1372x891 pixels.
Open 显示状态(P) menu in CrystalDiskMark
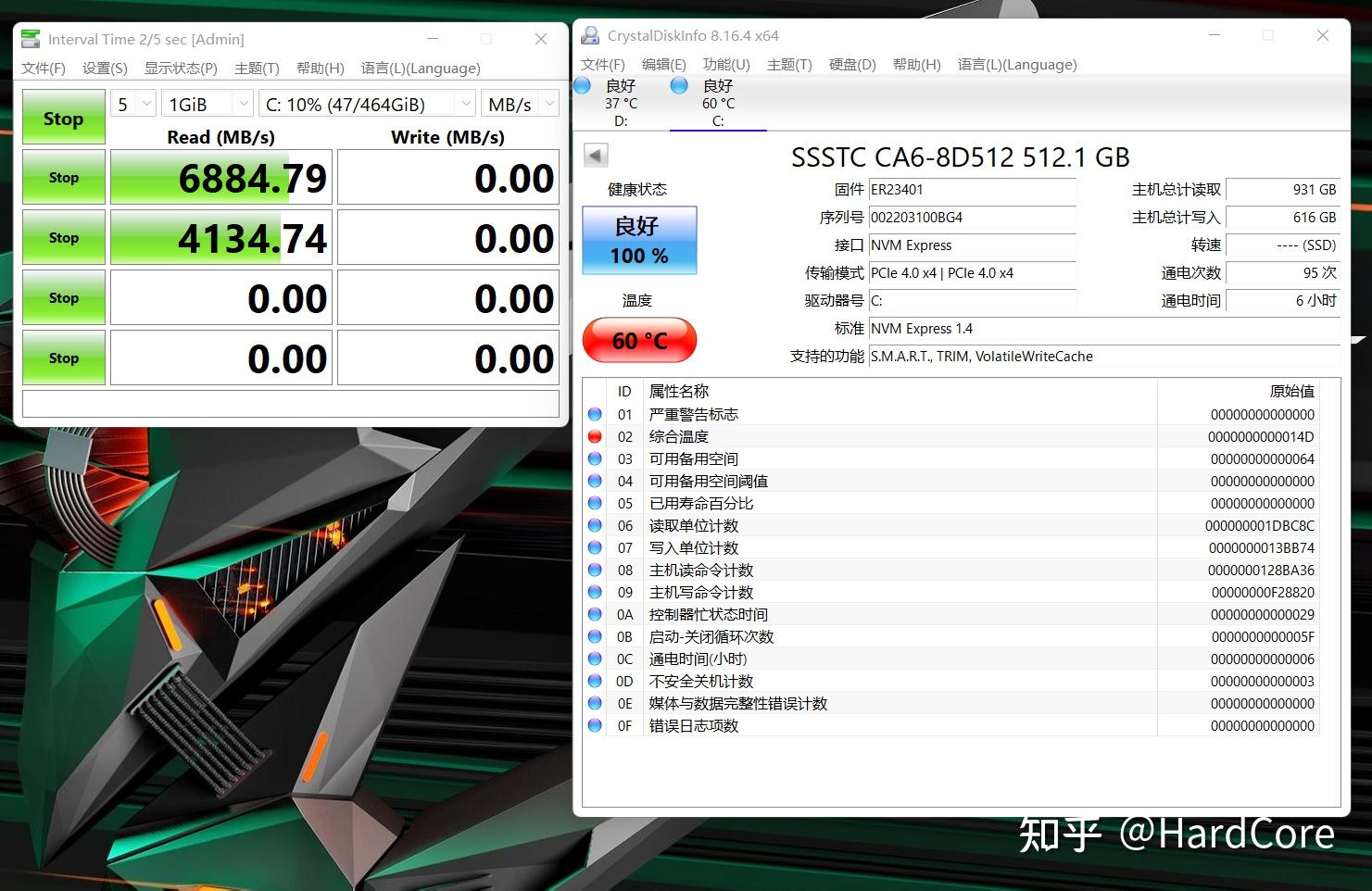click(181, 68)
